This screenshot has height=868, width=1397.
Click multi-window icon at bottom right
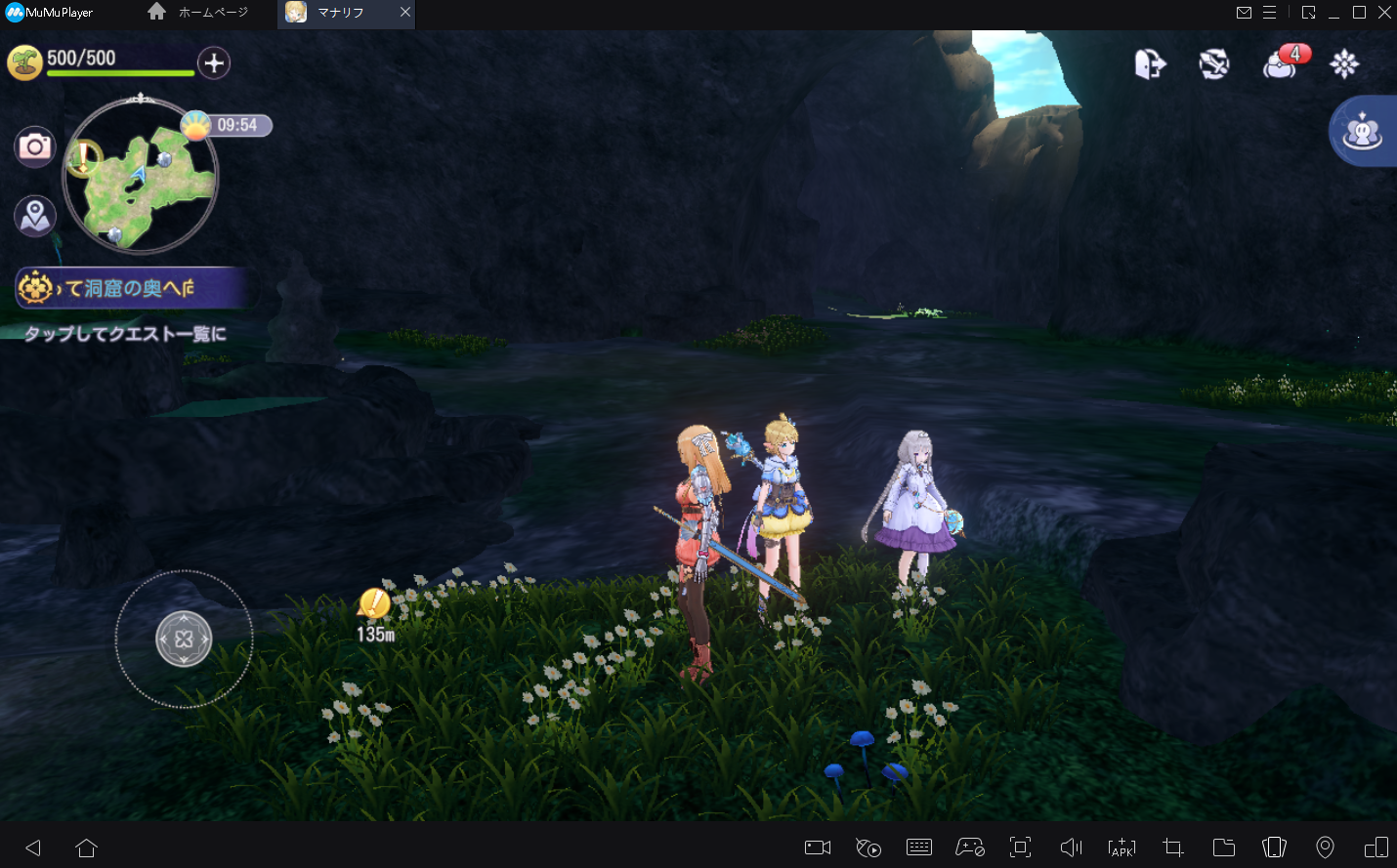[x=1376, y=847]
